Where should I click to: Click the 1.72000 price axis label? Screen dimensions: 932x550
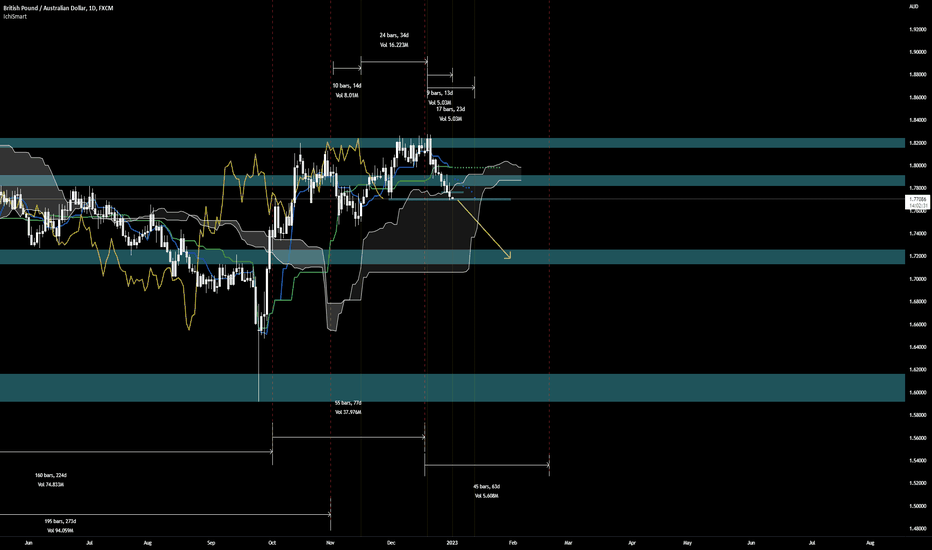point(917,256)
